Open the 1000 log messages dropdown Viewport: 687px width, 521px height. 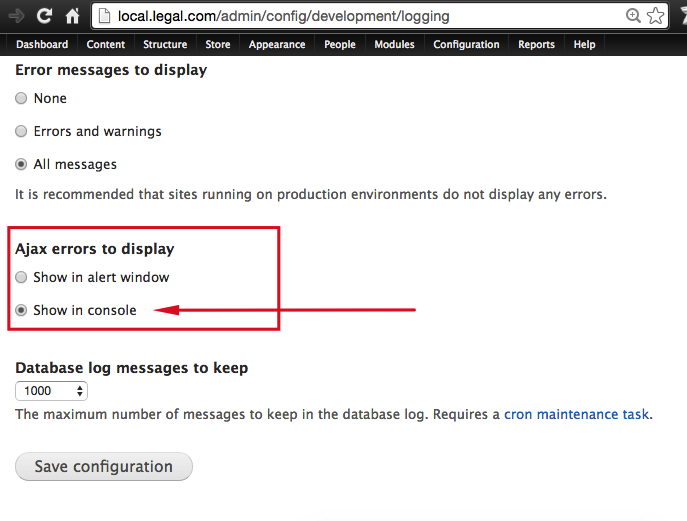pyautogui.click(x=51, y=391)
